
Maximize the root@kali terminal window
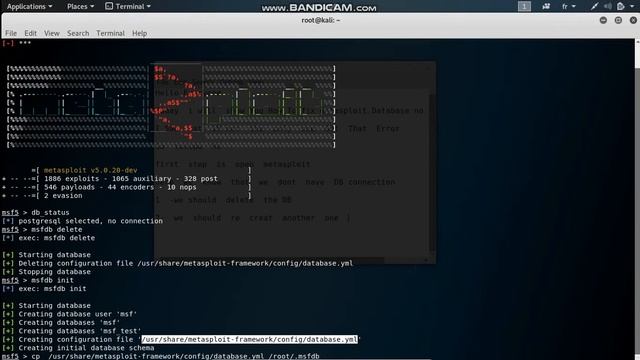coord(618,20)
